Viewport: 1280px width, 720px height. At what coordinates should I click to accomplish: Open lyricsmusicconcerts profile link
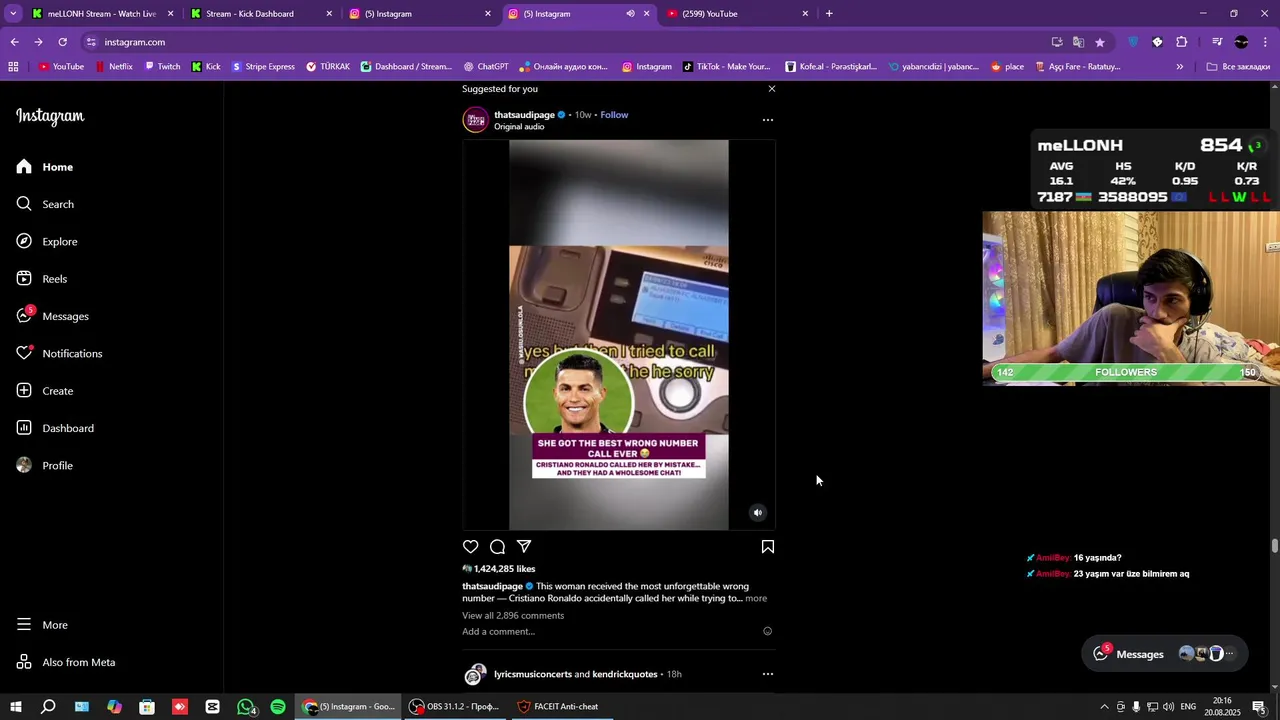point(532,675)
